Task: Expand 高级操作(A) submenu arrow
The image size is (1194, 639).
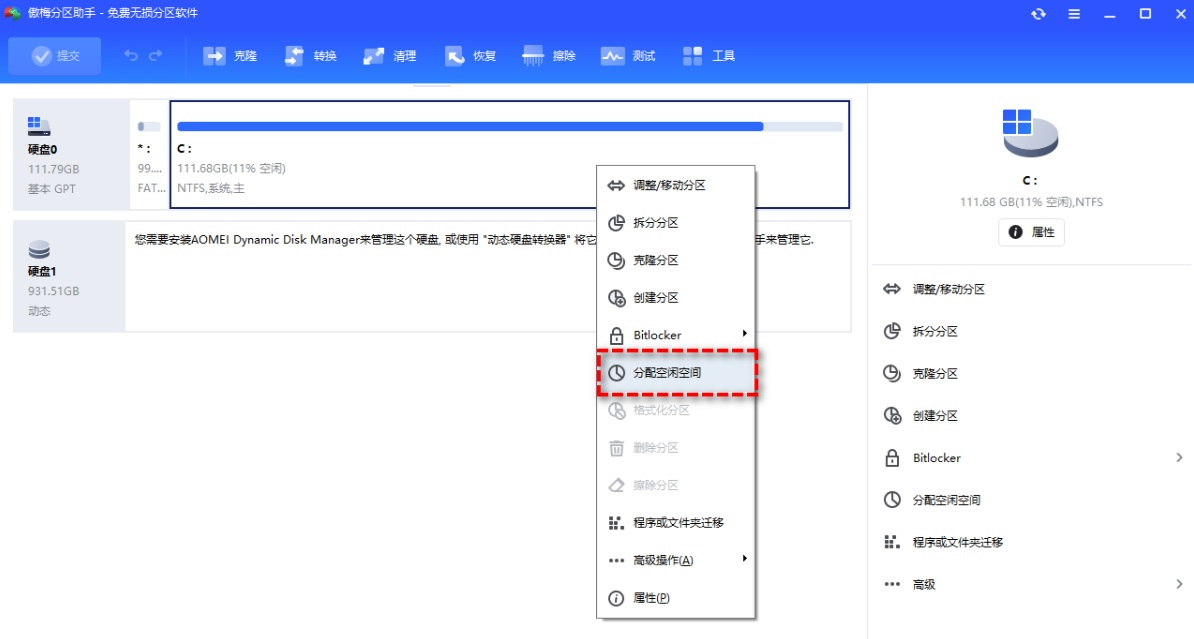Action: point(744,560)
